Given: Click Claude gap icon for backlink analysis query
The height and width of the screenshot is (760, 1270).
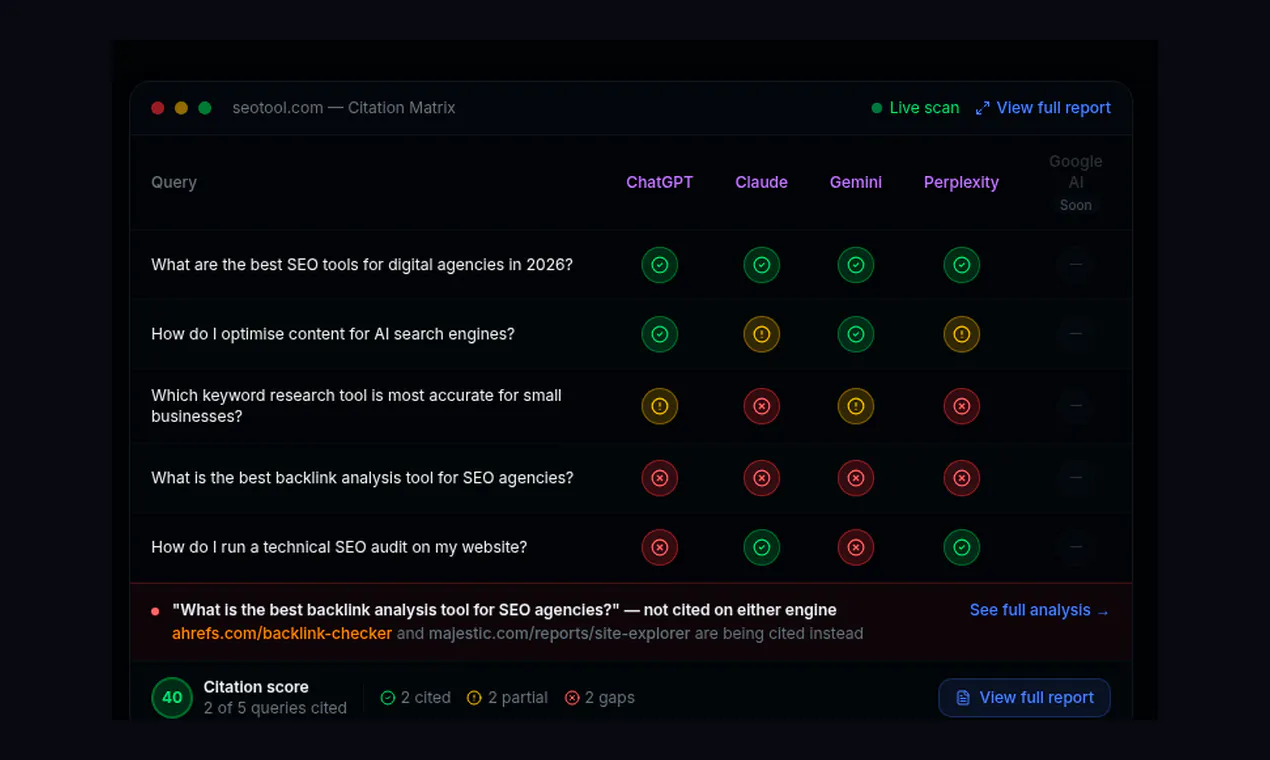Looking at the screenshot, I should click(x=761, y=478).
